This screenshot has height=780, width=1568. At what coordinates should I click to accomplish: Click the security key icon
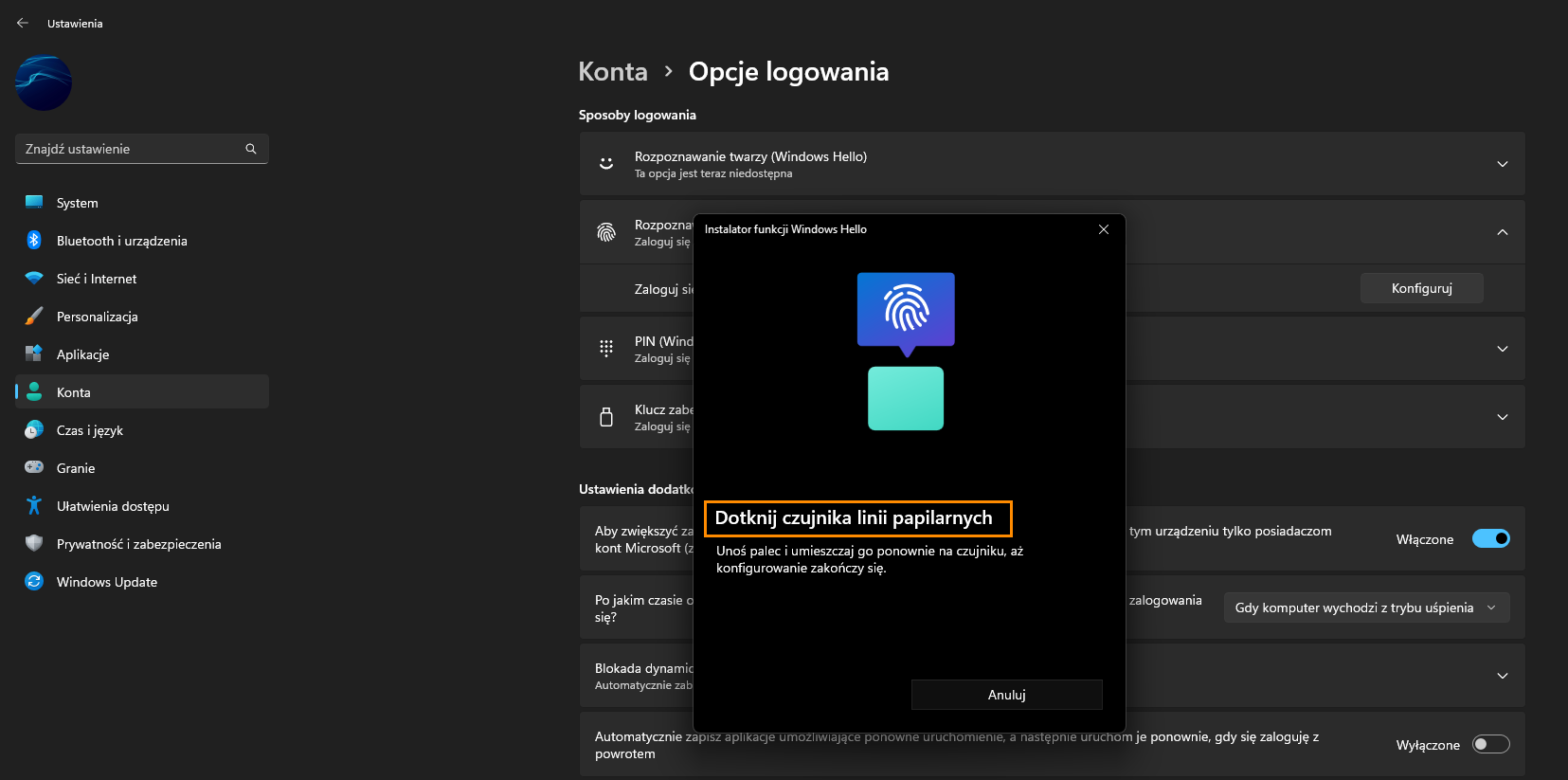[606, 416]
